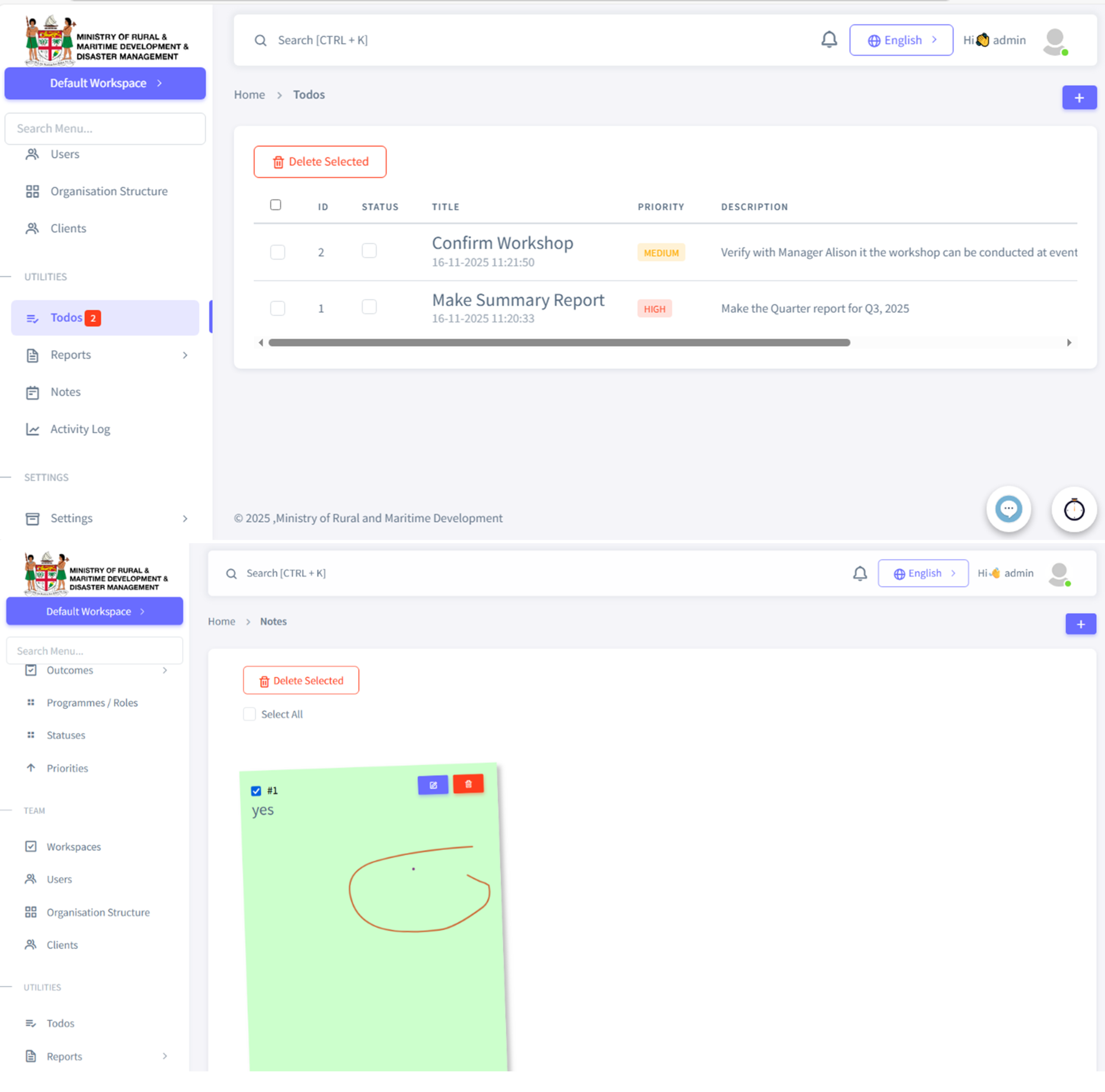
Task: Expand Settings chevron in sidebar
Action: (185, 518)
